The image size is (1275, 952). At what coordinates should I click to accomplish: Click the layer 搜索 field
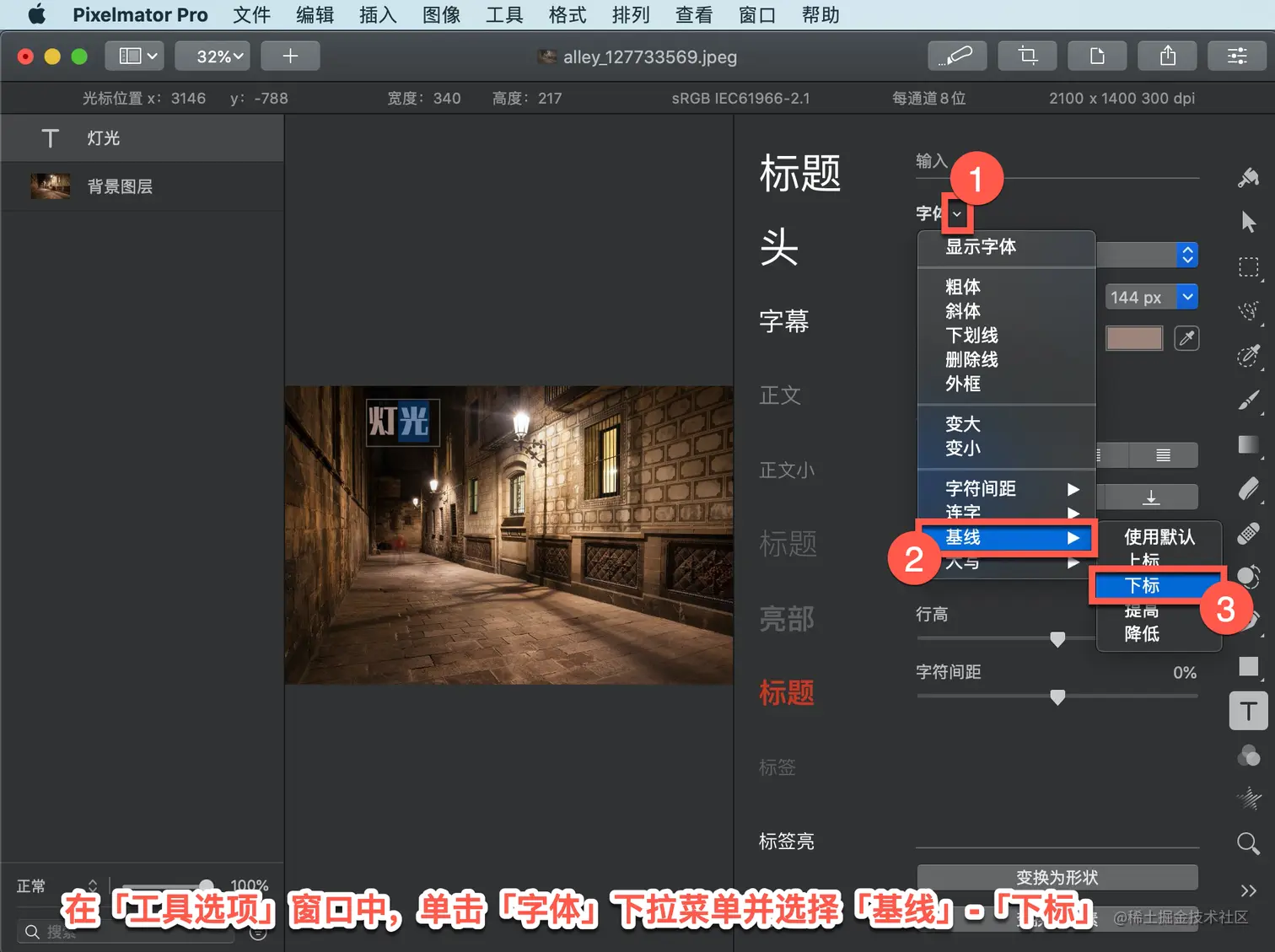tap(126, 932)
